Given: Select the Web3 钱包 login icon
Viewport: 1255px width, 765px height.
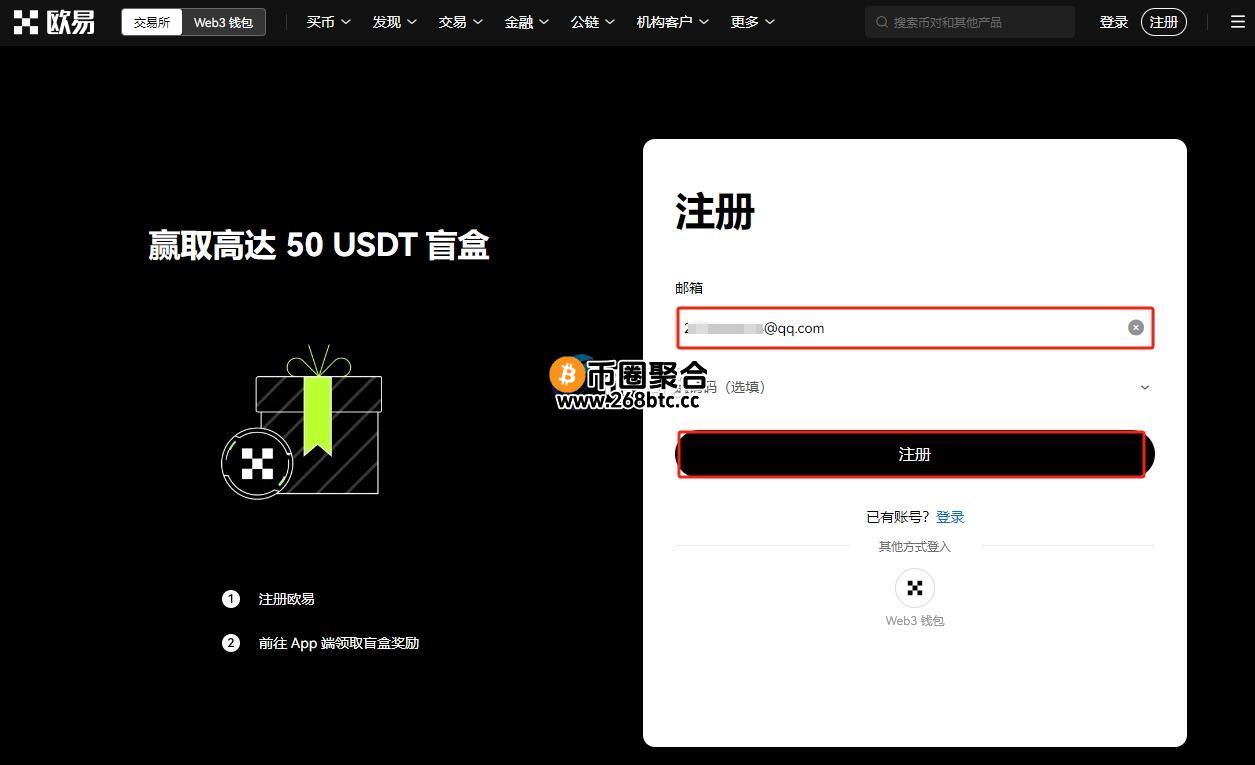Looking at the screenshot, I should click(913, 588).
